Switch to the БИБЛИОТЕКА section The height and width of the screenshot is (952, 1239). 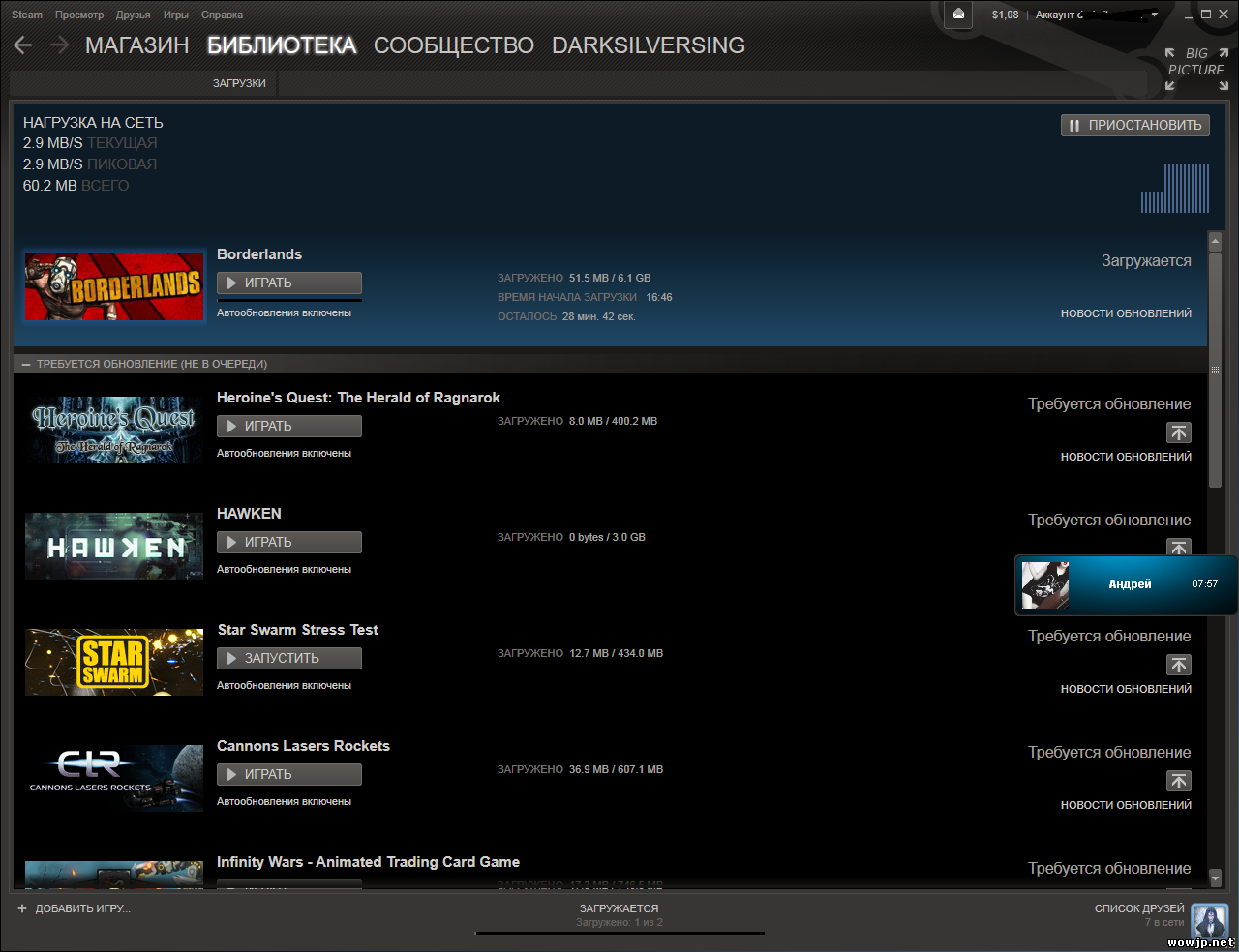tap(282, 45)
